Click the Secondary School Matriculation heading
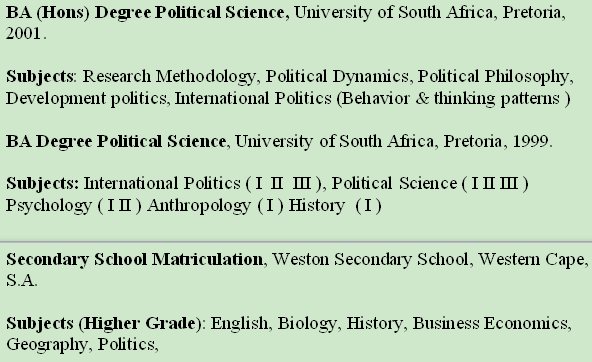592x362 pixels. point(134,260)
